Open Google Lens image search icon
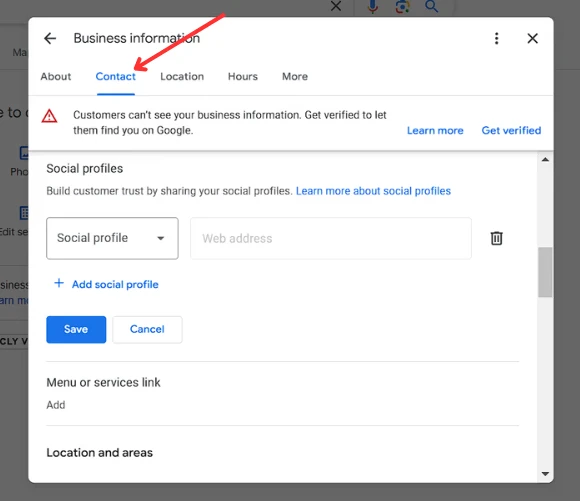 402,6
